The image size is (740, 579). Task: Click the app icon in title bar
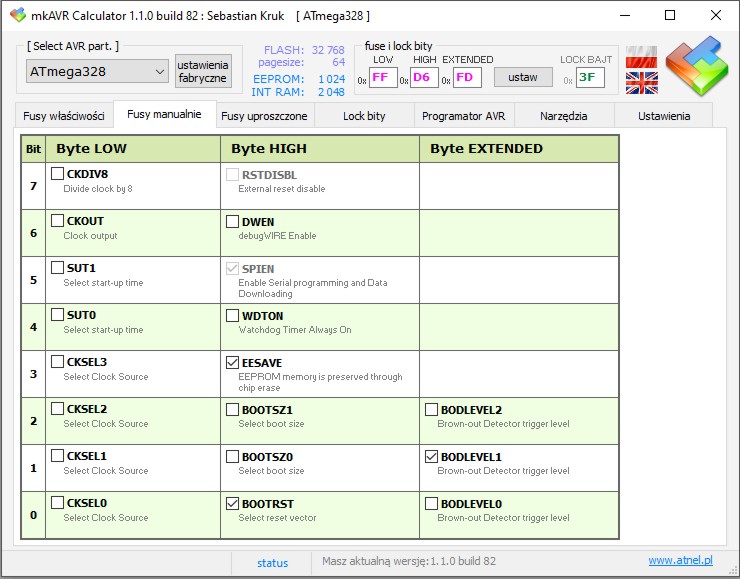click(17, 16)
